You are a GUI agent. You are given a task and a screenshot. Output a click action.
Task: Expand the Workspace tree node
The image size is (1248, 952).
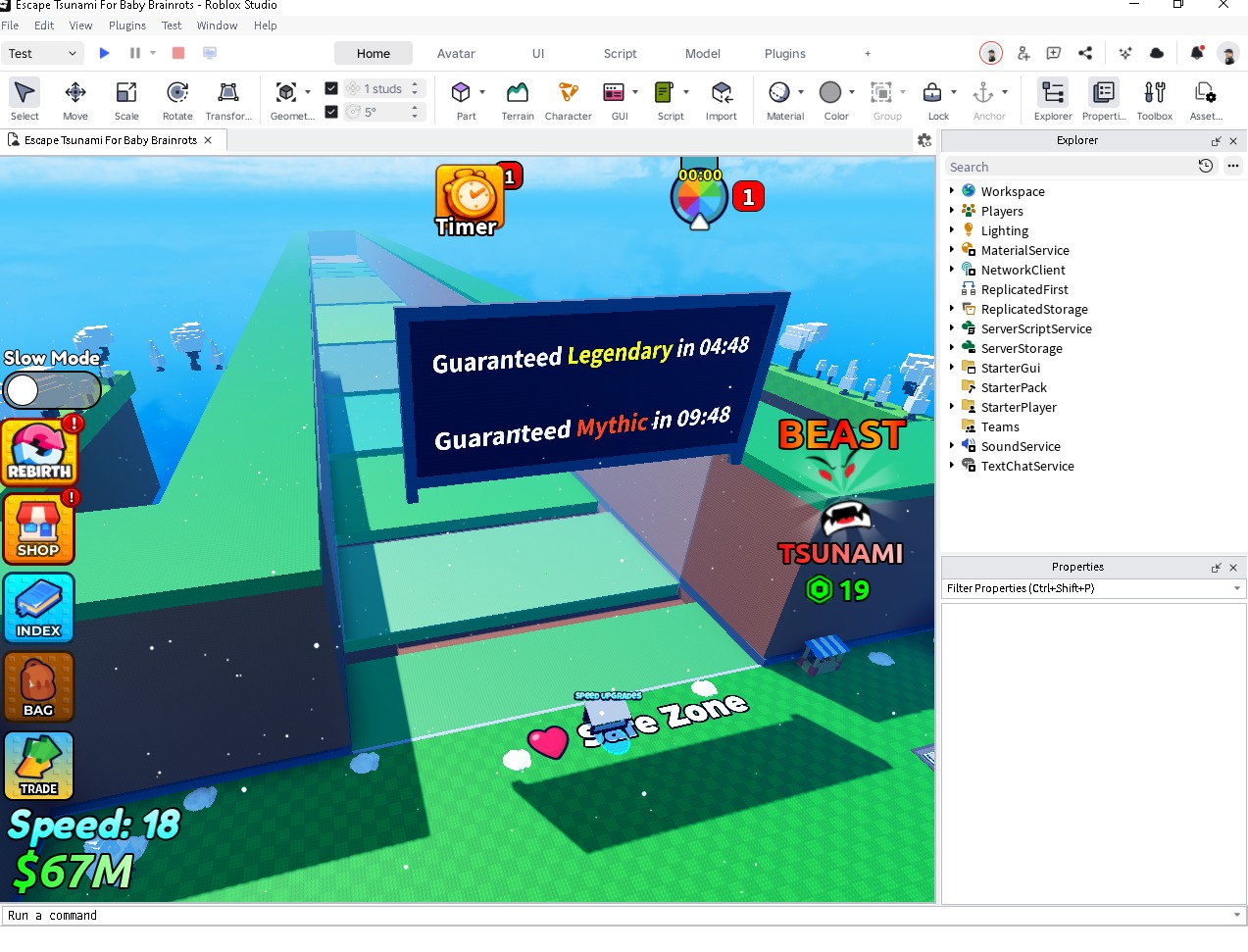click(x=951, y=190)
